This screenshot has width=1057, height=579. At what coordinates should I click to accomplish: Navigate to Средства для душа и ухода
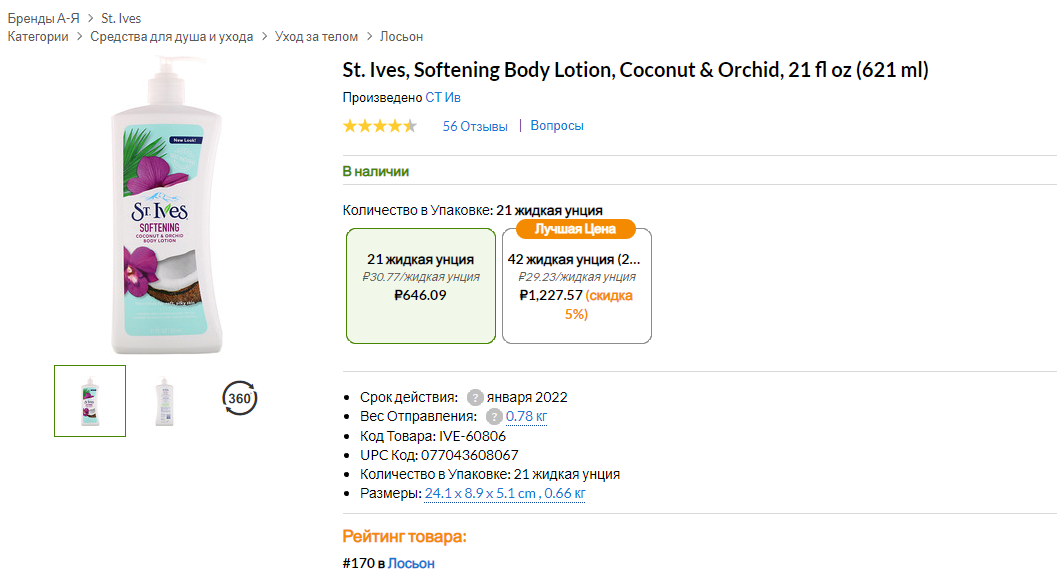coord(171,36)
